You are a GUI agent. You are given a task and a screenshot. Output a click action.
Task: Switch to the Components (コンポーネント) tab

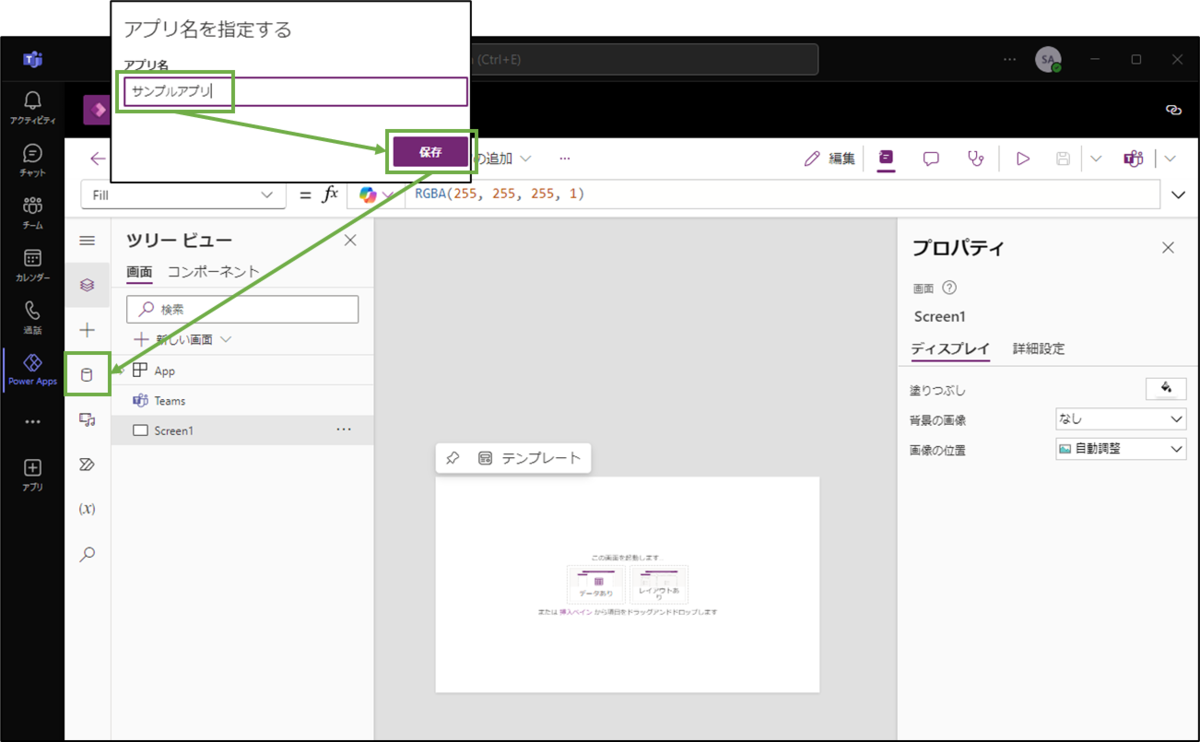point(213,272)
